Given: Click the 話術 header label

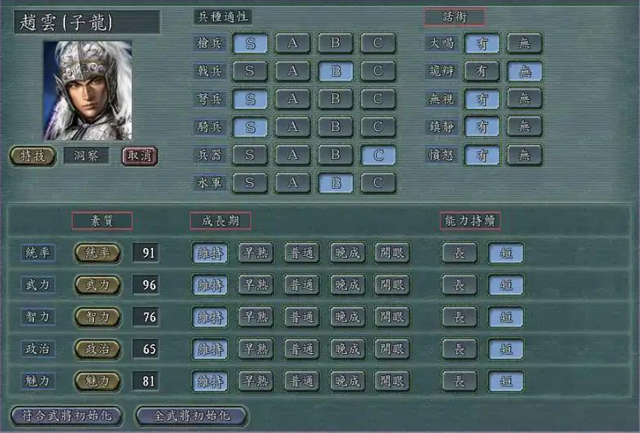Looking at the screenshot, I should [455, 17].
